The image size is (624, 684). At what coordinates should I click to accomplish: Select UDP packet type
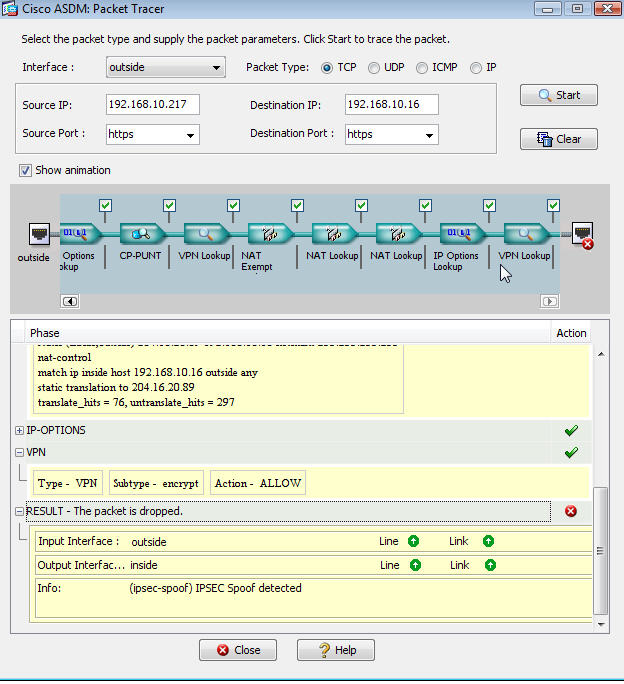pyautogui.click(x=374, y=68)
